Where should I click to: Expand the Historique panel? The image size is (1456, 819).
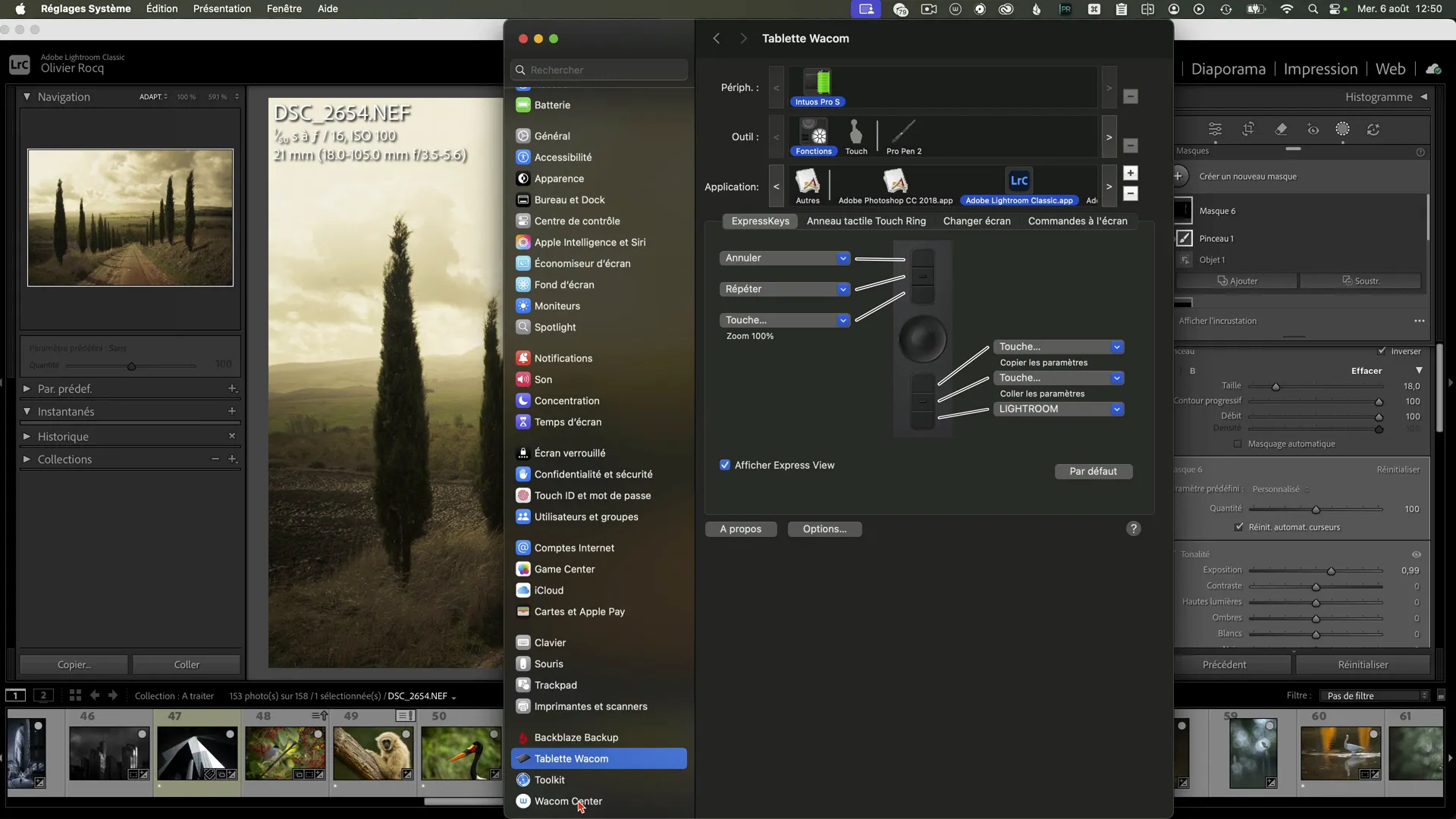(27, 436)
